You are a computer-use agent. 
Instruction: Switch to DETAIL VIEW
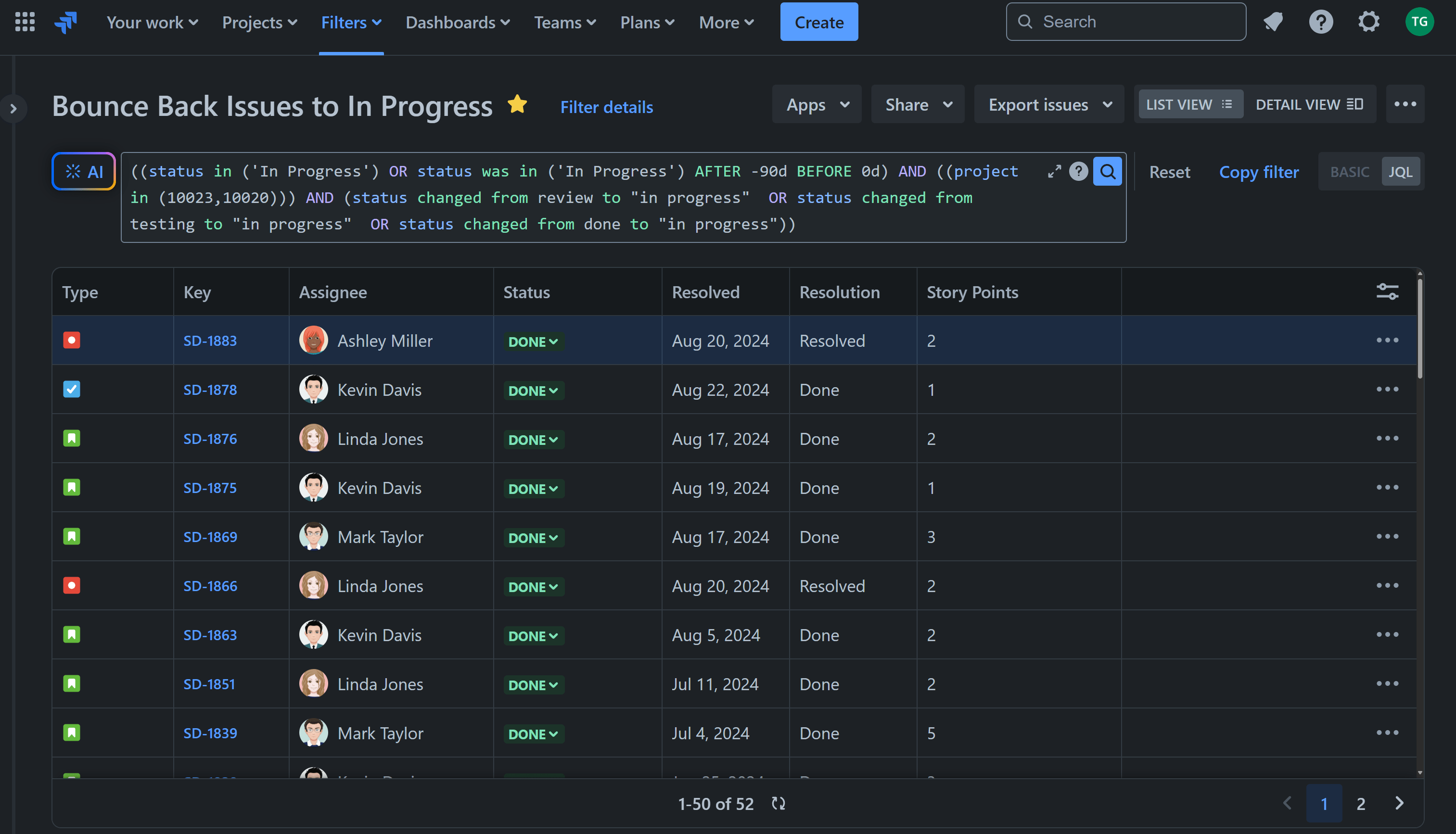(x=1311, y=104)
